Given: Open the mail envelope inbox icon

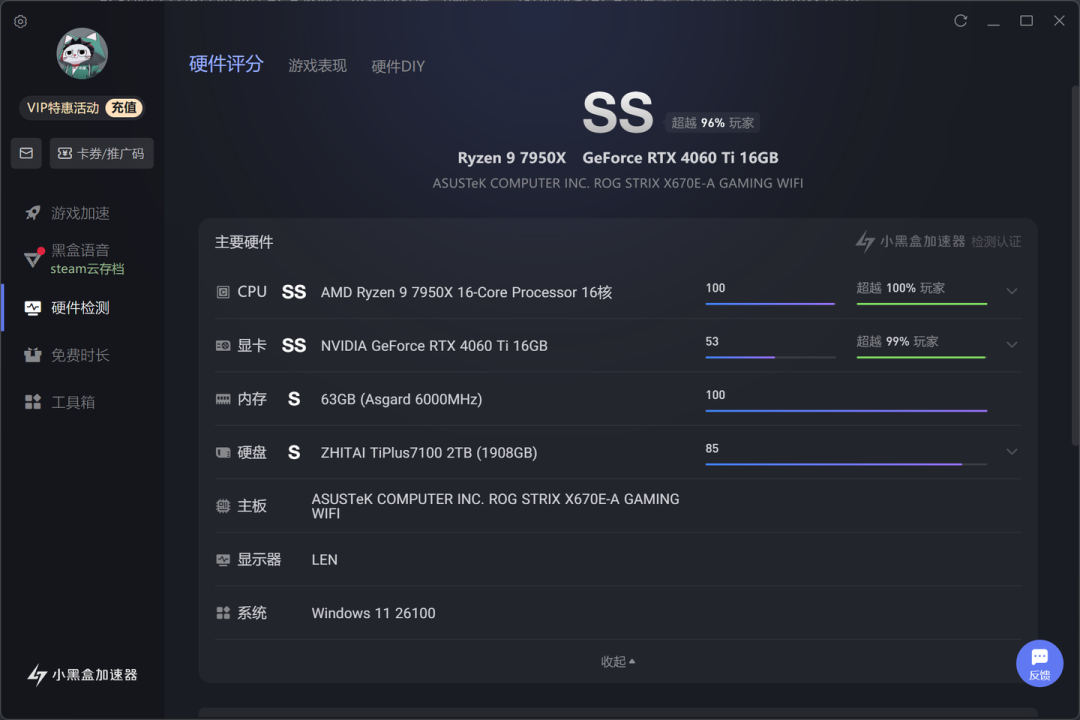Looking at the screenshot, I should 26,153.
